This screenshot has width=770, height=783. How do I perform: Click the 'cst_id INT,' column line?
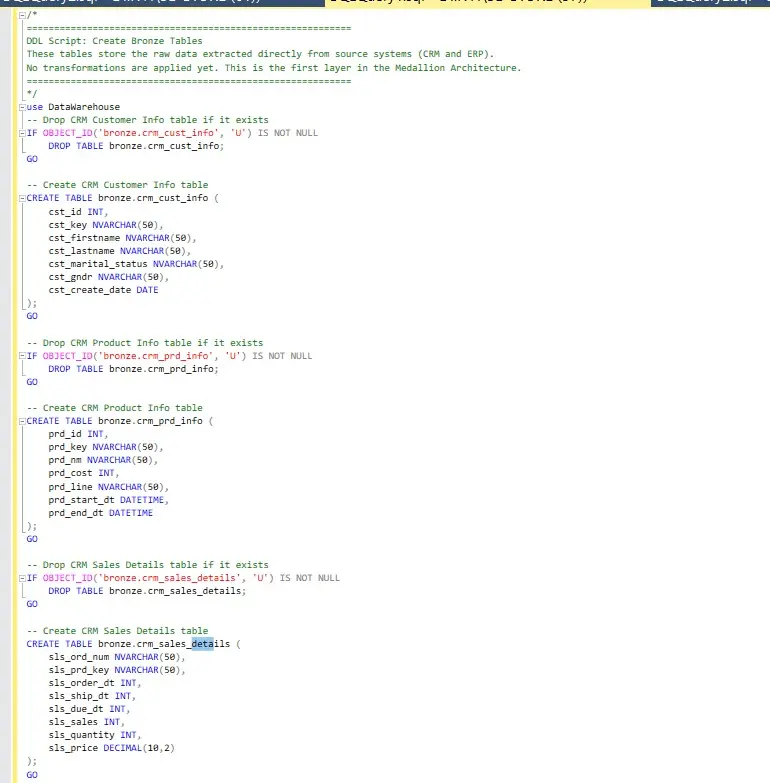(78, 212)
